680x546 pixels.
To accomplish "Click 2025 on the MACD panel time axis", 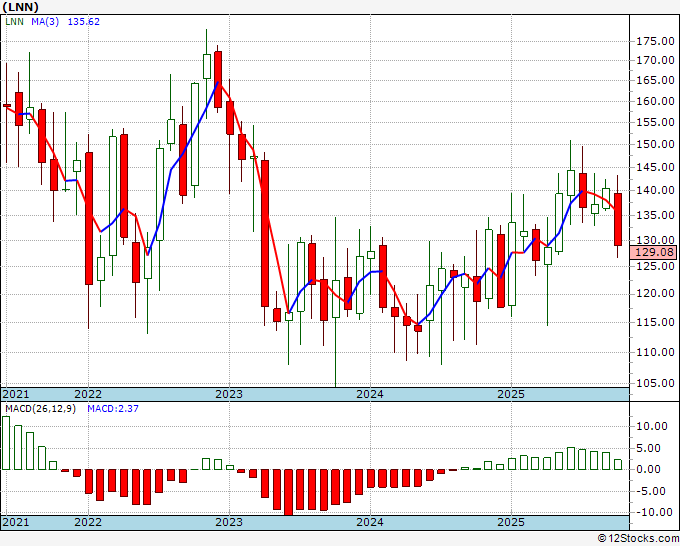I will tap(511, 522).
